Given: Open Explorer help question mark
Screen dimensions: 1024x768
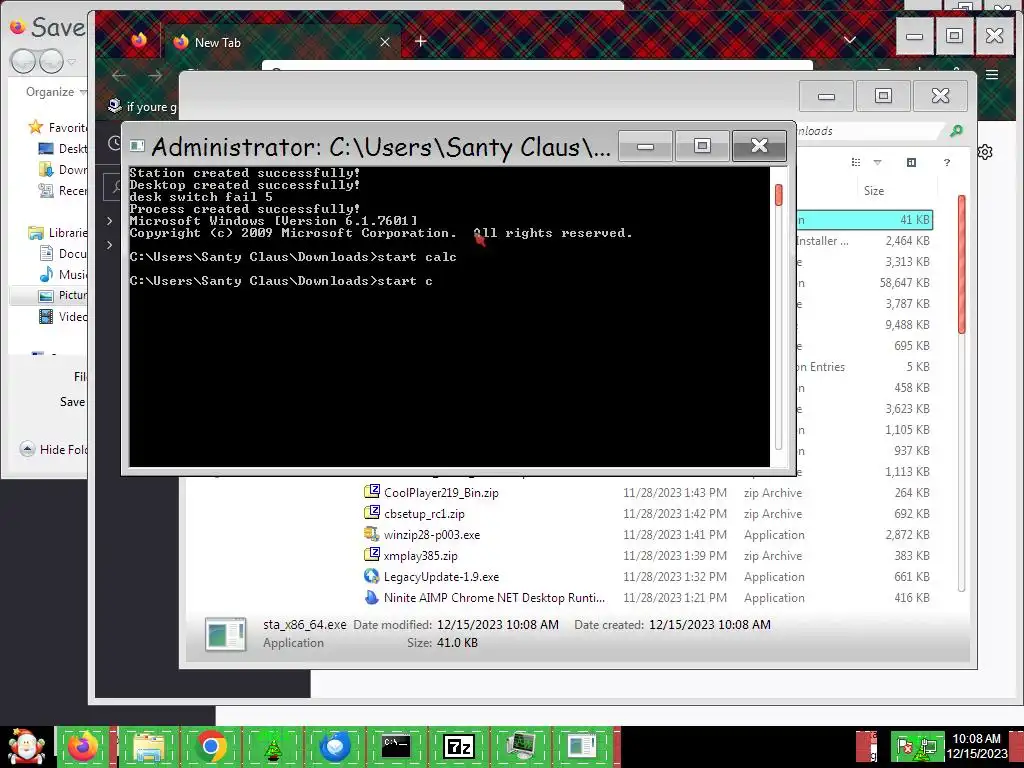Looking at the screenshot, I should coord(947,162).
